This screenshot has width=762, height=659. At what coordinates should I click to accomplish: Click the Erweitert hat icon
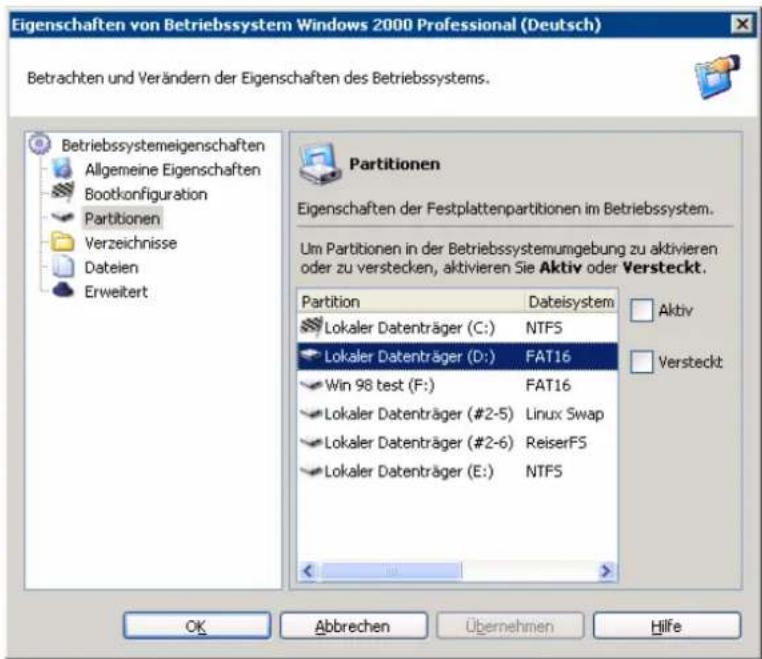63,290
